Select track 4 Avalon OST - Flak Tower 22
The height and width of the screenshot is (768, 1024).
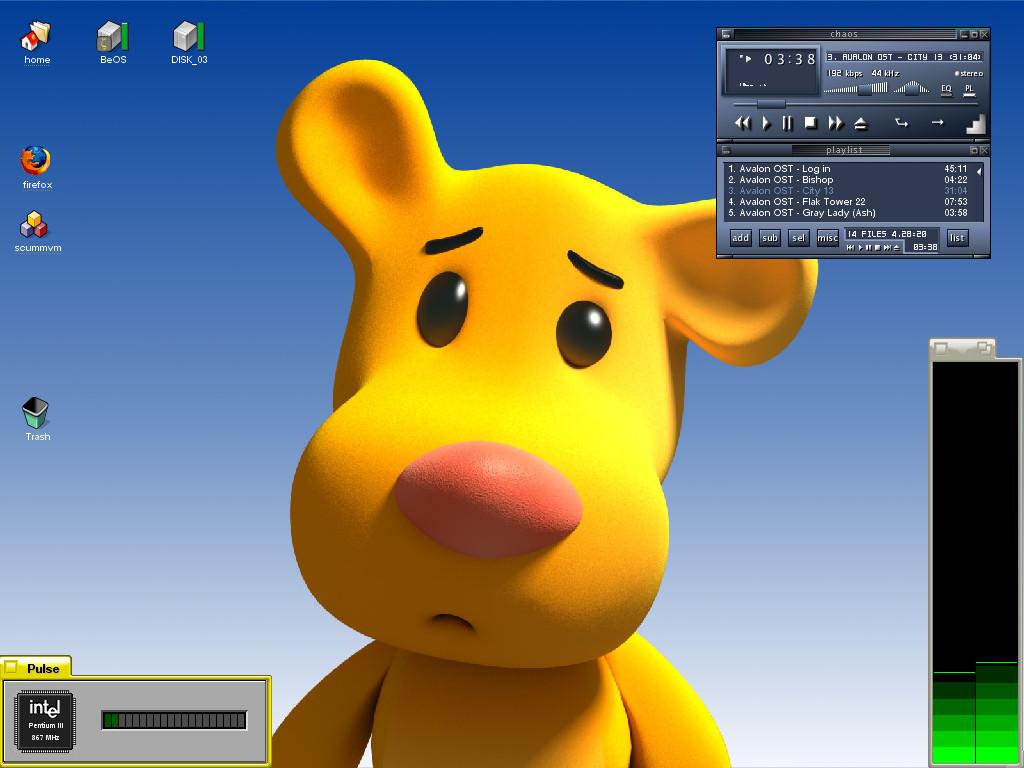848,202
